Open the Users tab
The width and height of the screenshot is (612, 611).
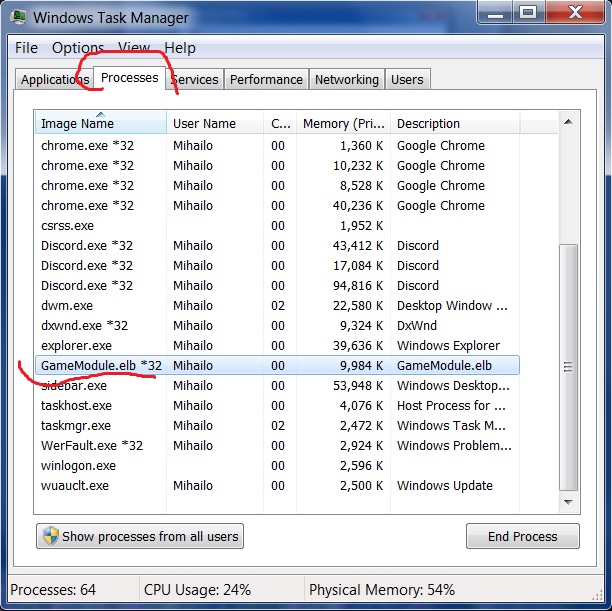pos(407,79)
